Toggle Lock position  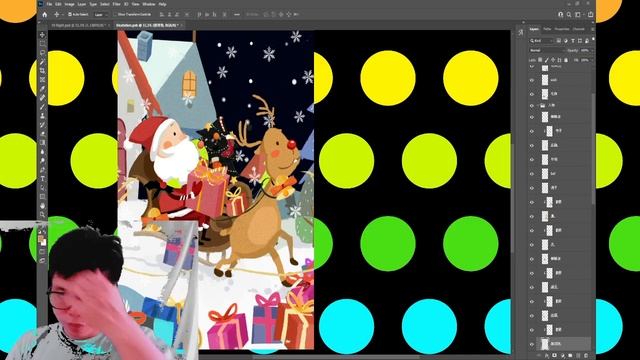[x=553, y=60]
